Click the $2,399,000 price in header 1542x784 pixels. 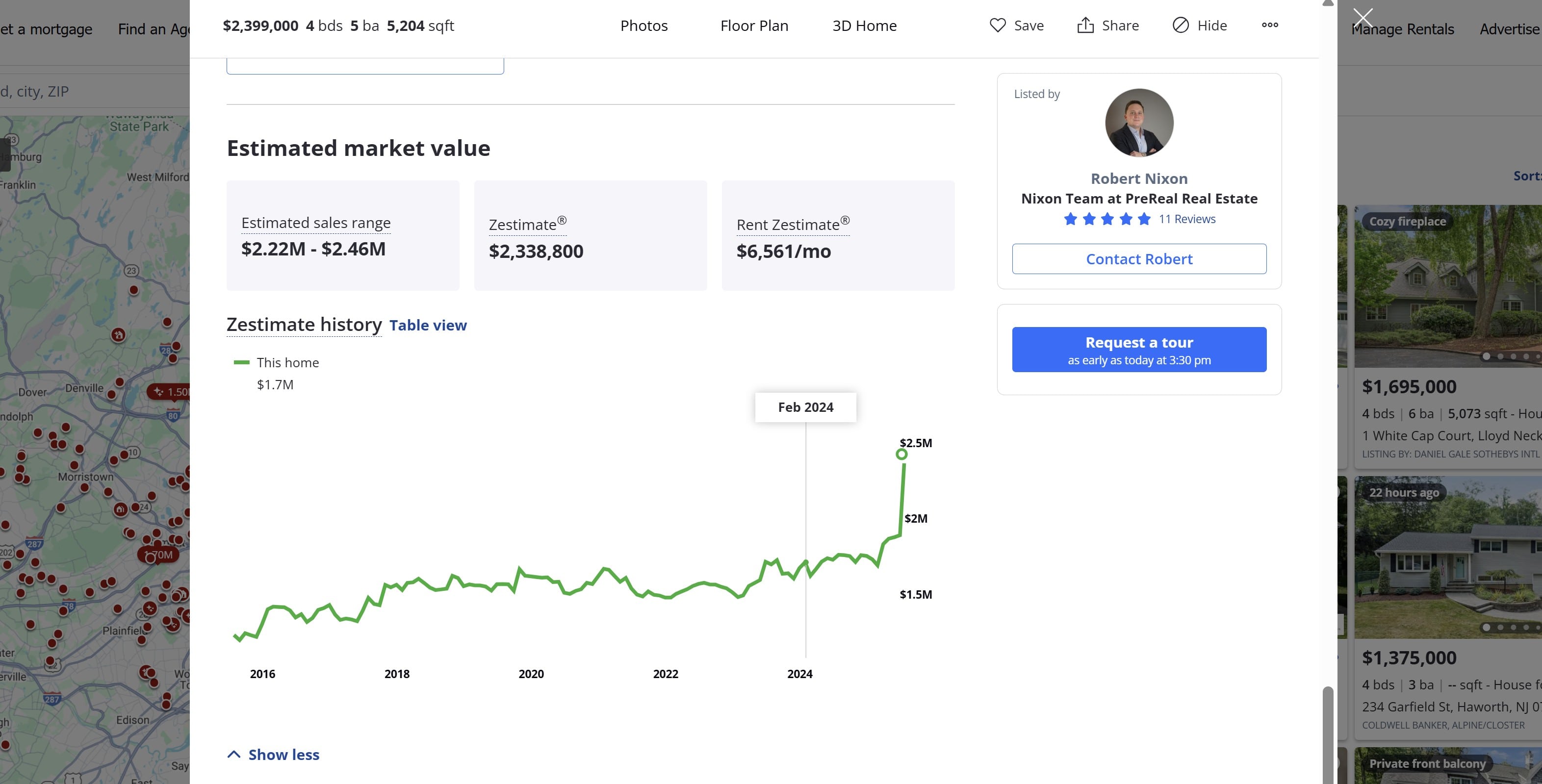tap(260, 25)
